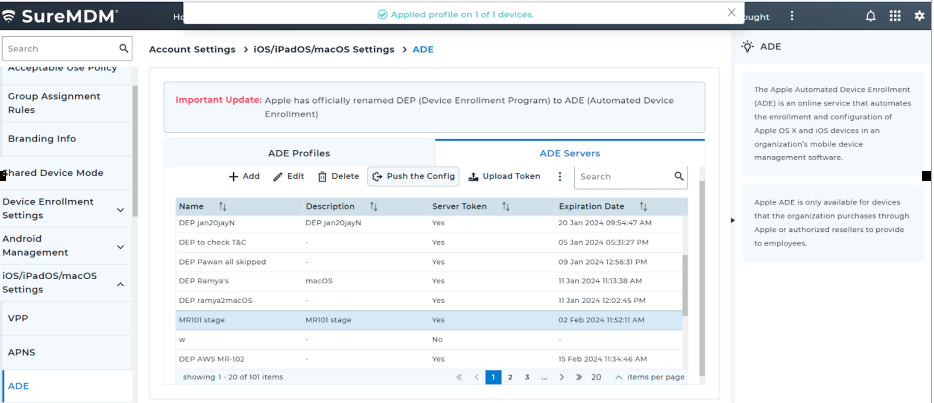Select the DEP ramya2macOS row

pyautogui.click(x=429, y=301)
